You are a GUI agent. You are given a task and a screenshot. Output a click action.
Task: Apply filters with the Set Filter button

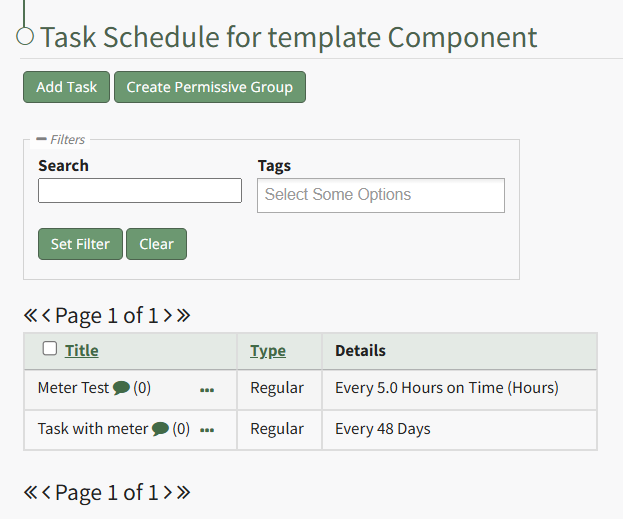click(x=80, y=244)
